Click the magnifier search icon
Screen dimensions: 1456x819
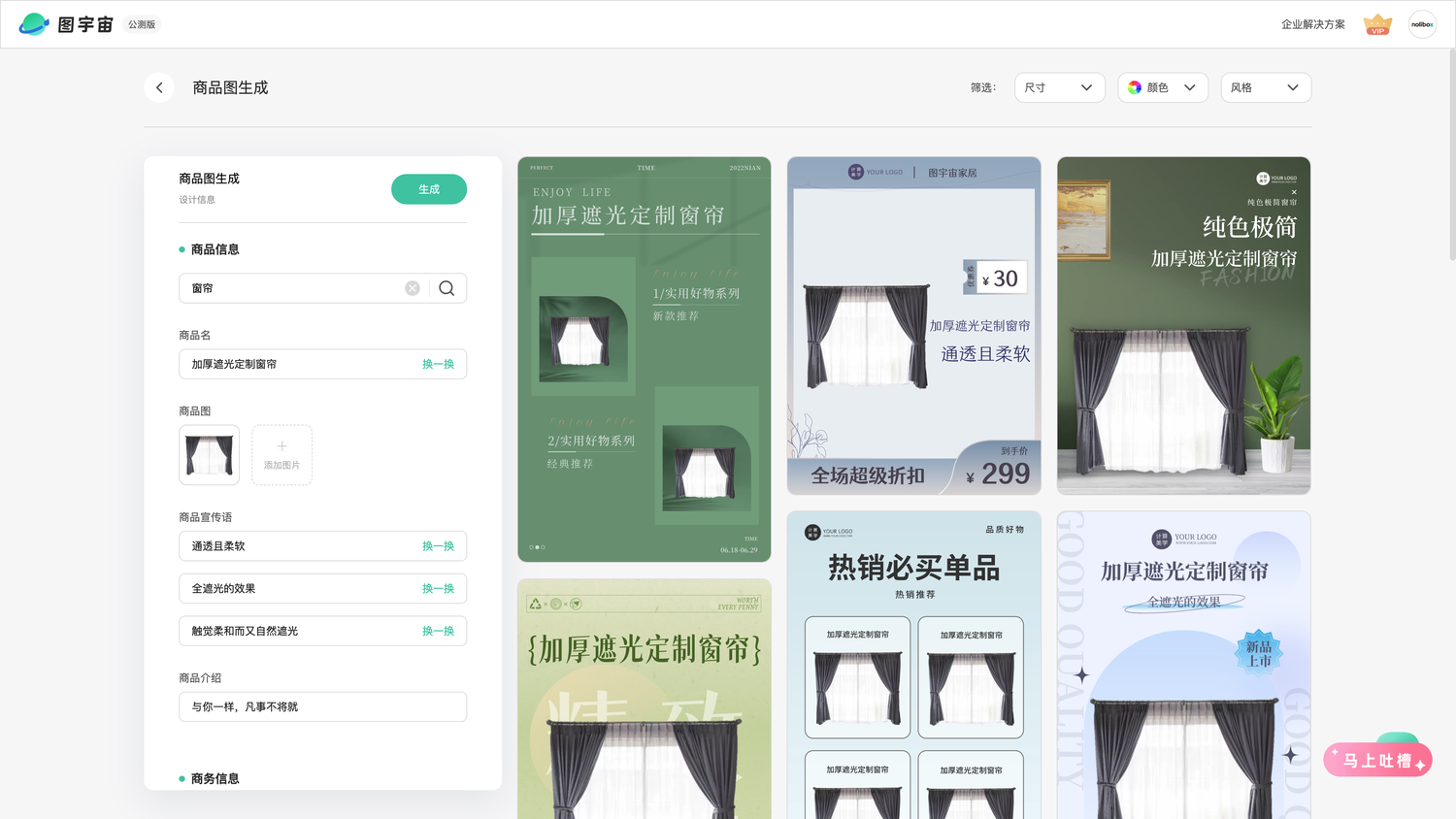[x=447, y=288]
